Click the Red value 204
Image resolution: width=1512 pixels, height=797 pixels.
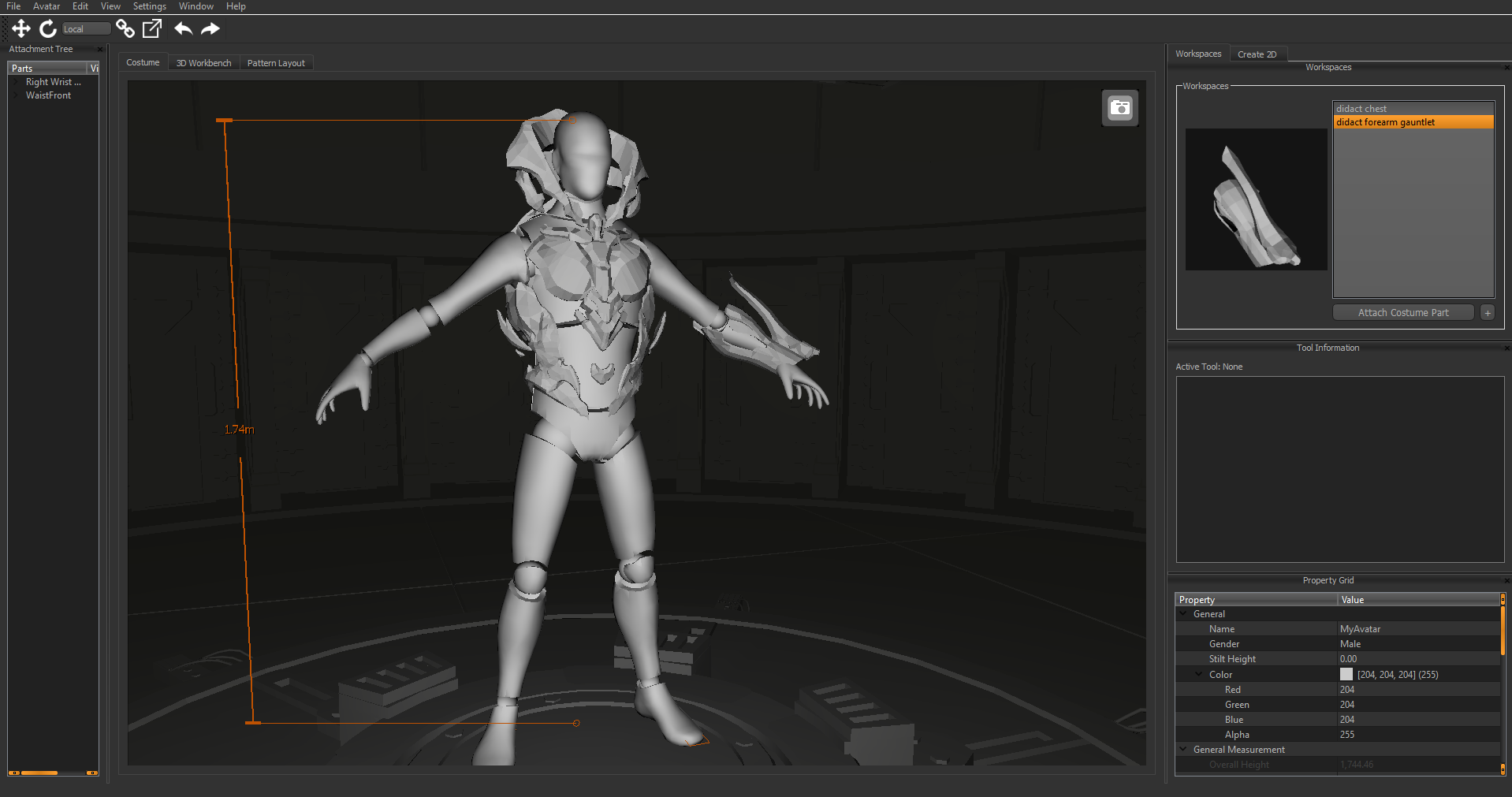tap(1346, 690)
